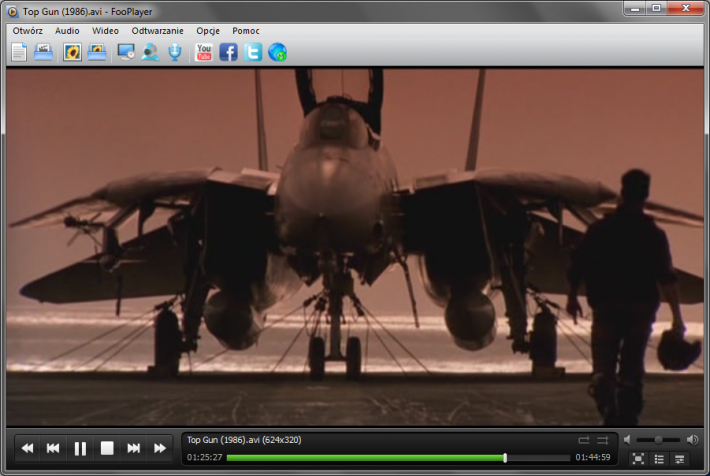Click the sunflower image folder tray icon
Viewport: 710px width, 476px height.
pyautogui.click(x=97, y=52)
